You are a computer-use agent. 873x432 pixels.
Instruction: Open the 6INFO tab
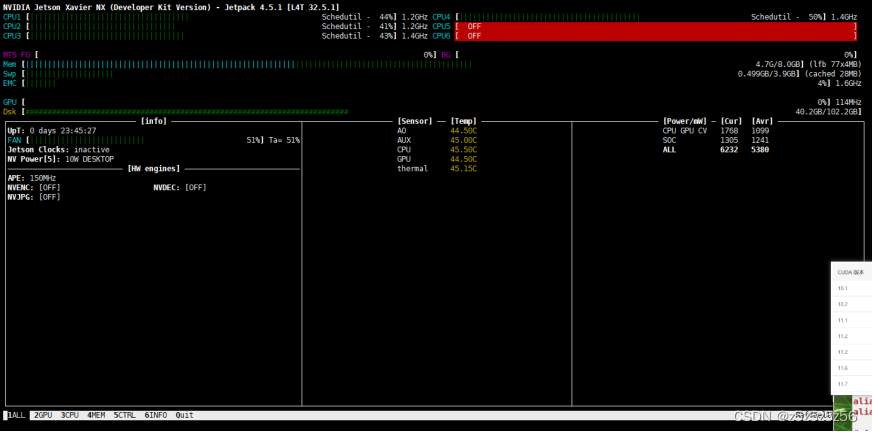(155, 415)
